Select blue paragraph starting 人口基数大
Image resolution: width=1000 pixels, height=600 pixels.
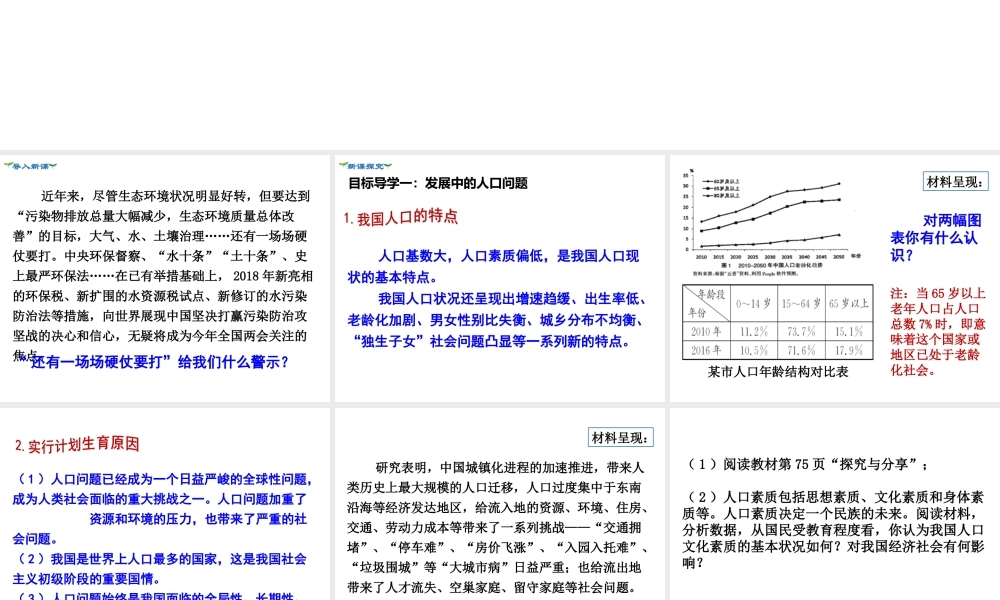[x=493, y=265]
